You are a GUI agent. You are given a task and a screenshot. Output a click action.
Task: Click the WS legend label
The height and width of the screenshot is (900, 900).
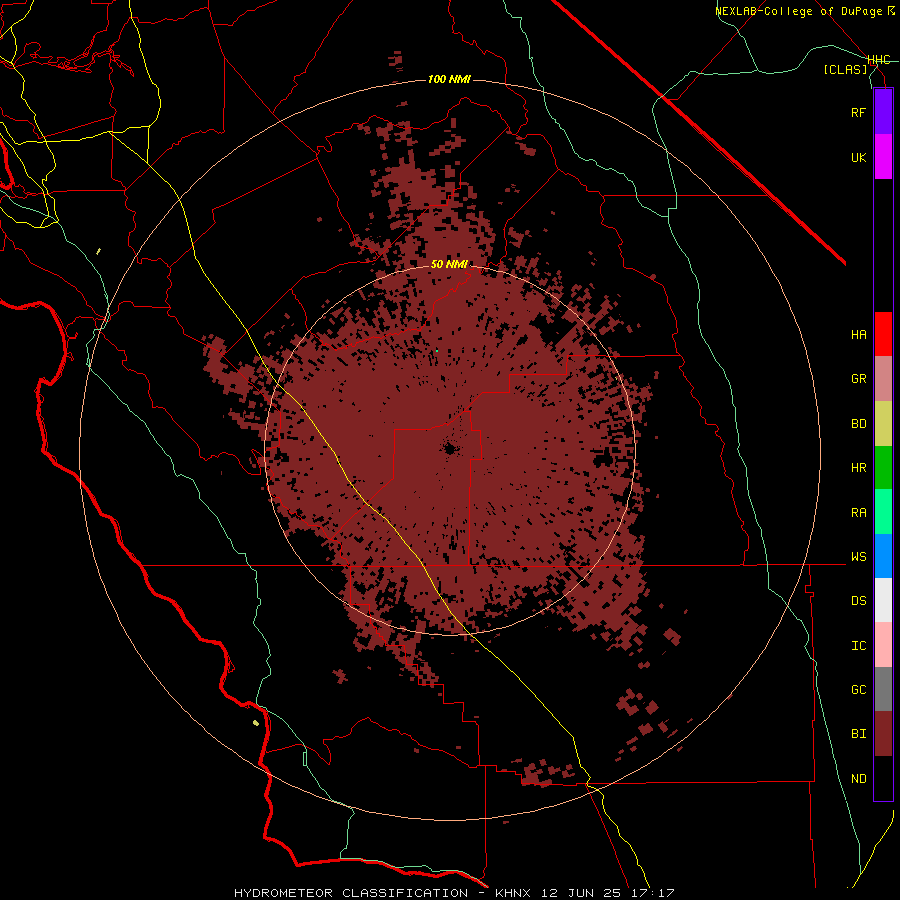point(859,556)
